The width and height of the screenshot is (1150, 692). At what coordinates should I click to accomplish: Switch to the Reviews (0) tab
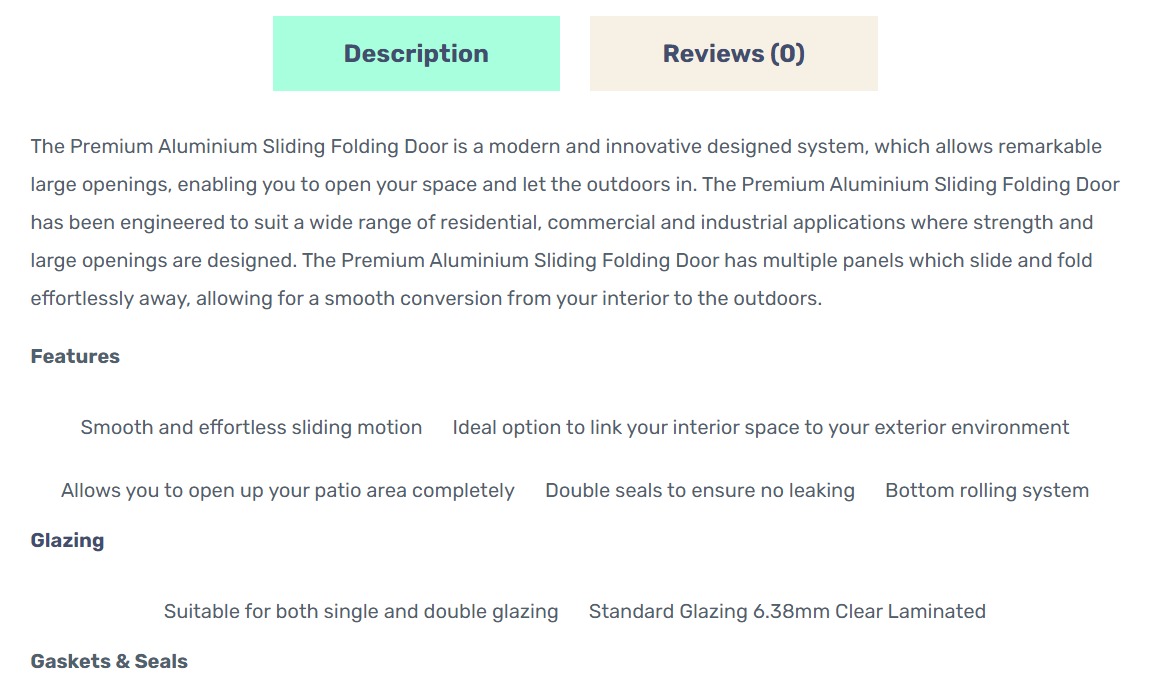(733, 54)
